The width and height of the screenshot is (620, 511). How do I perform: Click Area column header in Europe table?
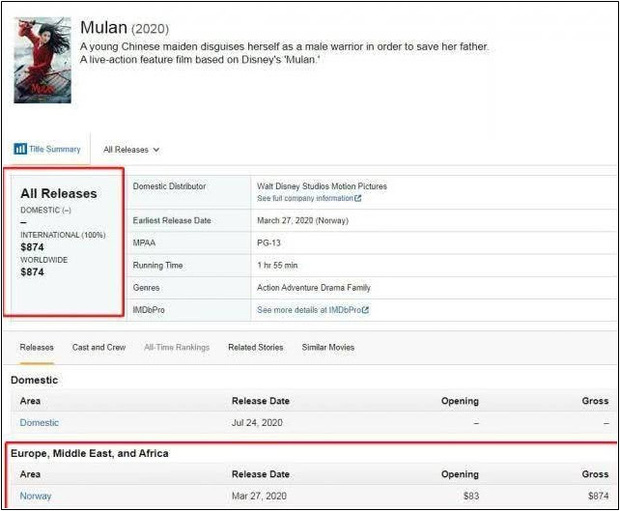pos(30,474)
